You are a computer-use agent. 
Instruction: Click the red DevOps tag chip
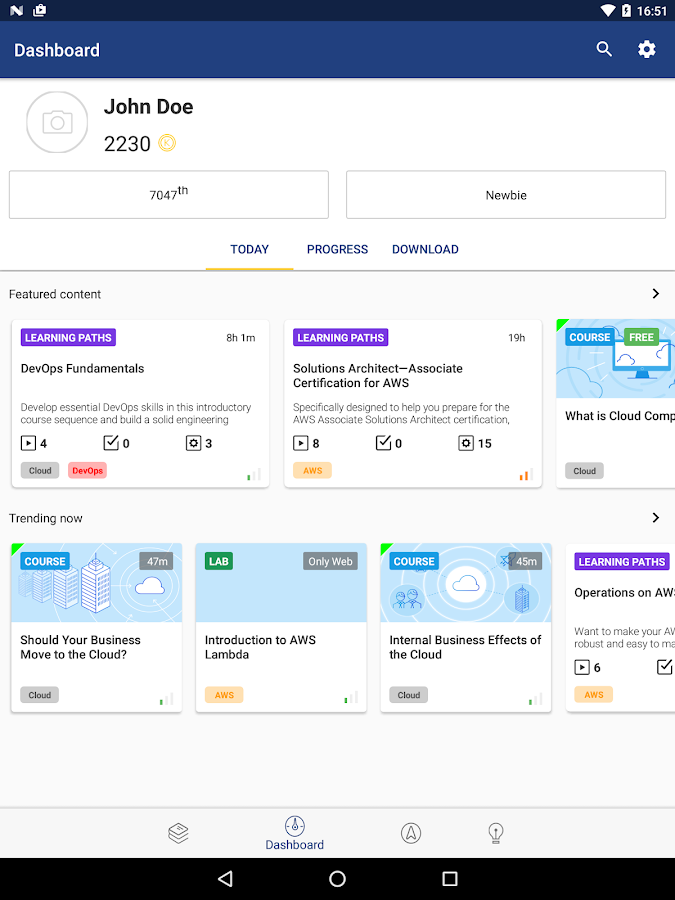(87, 470)
